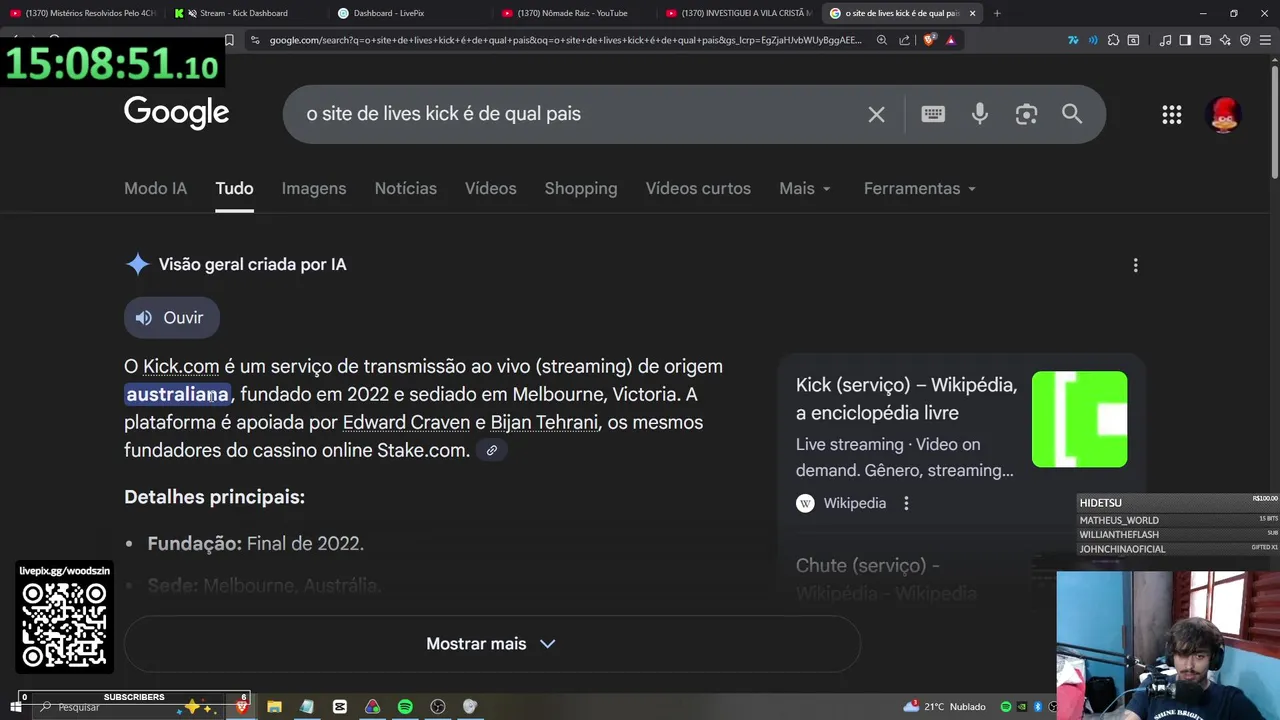1280x720 pixels.
Task: Click the share page icon in address bar
Action: click(904, 40)
